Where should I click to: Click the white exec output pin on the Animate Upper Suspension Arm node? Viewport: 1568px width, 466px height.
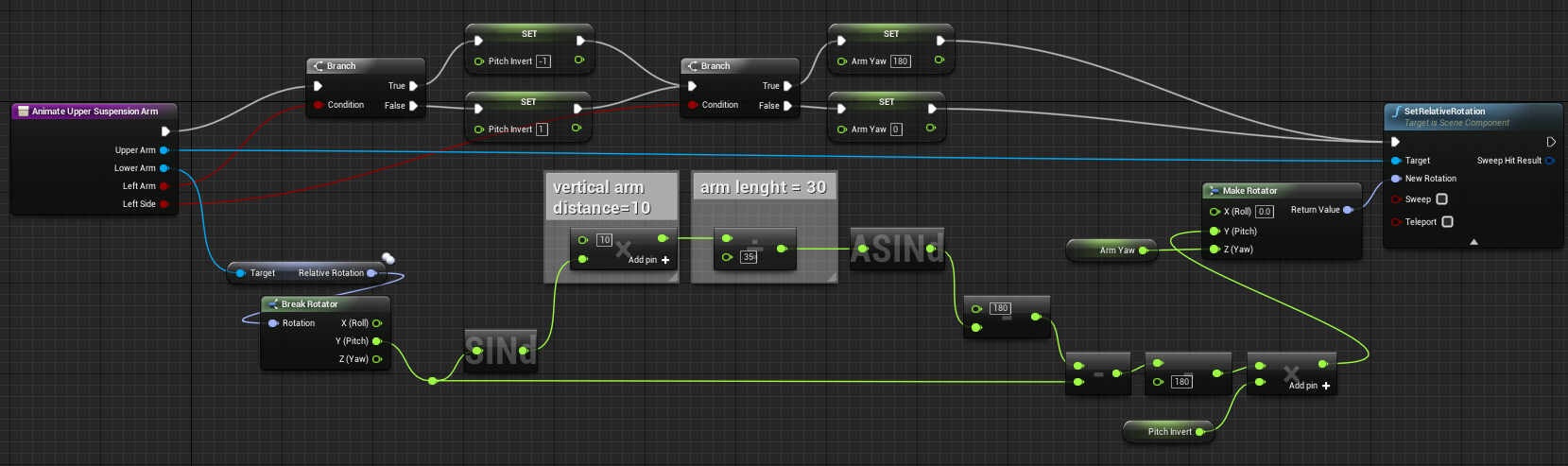point(165,131)
